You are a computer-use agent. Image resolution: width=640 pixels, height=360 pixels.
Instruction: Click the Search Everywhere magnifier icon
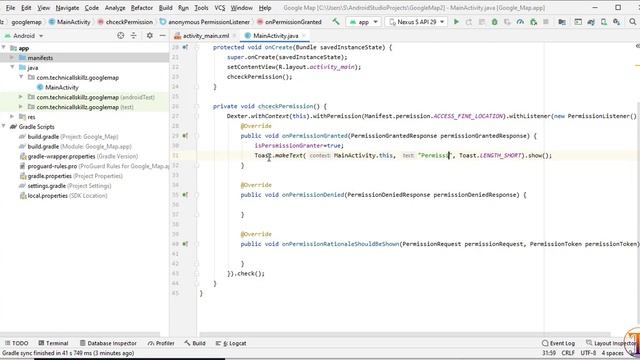tap(633, 22)
